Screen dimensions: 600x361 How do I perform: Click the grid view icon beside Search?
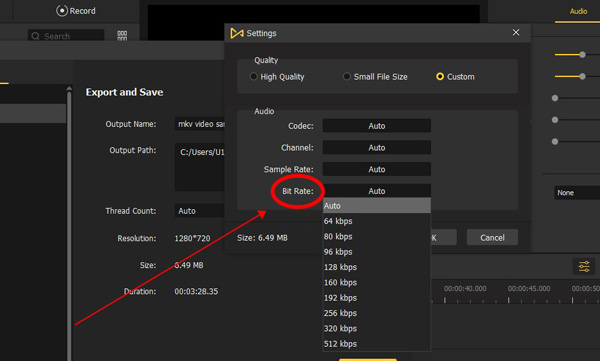tap(122, 36)
